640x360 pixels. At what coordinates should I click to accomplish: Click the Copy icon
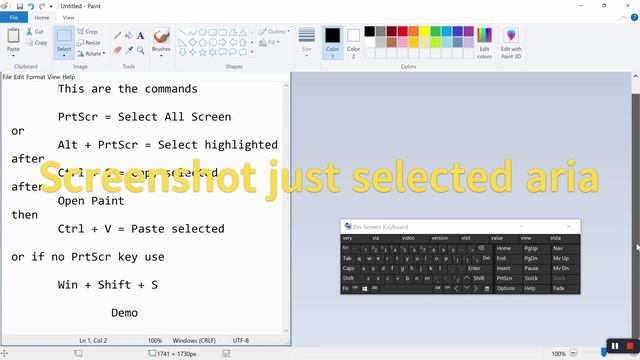click(30, 42)
